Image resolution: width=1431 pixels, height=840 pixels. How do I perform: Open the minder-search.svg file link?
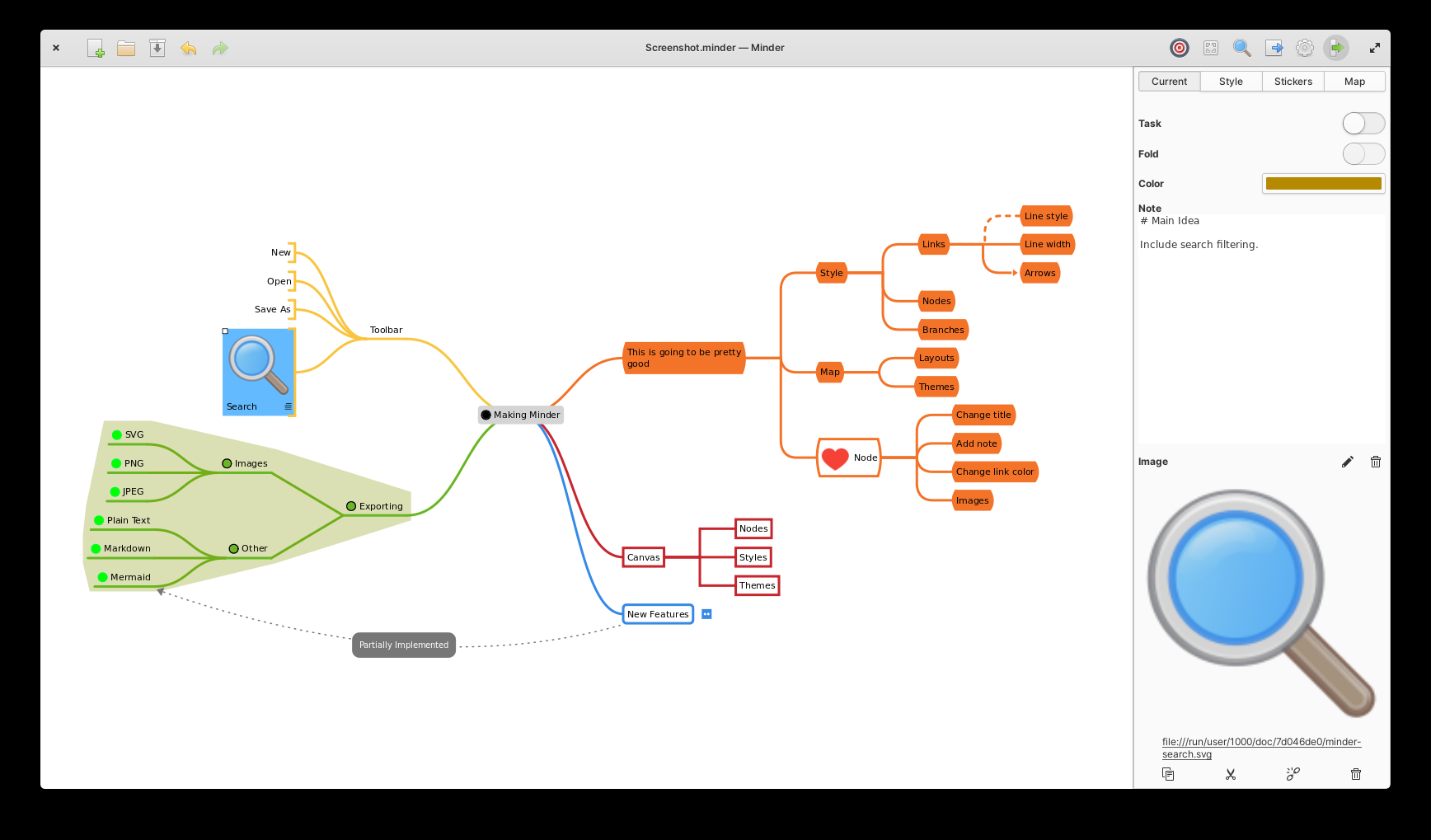click(x=1261, y=748)
